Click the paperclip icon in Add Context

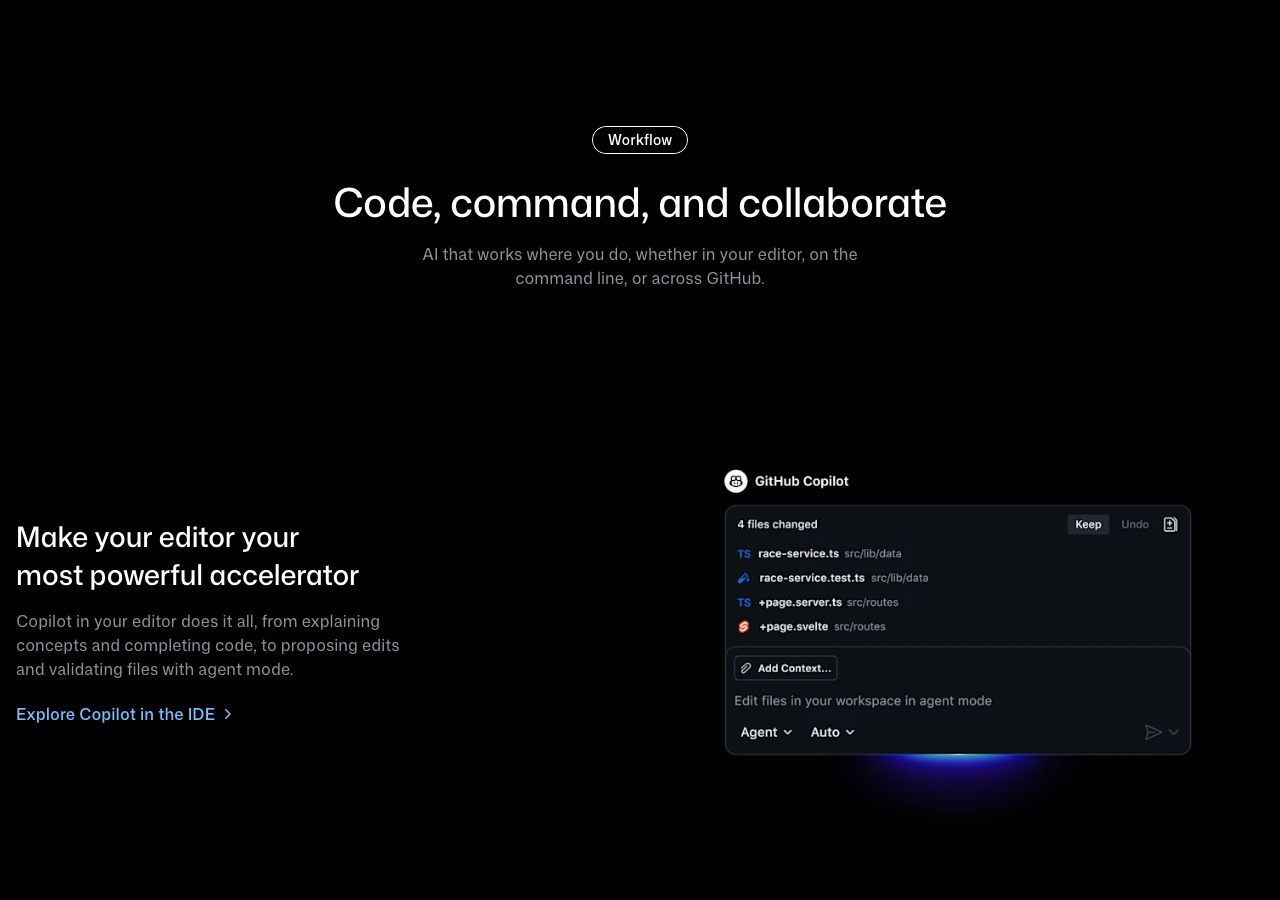tap(746, 668)
